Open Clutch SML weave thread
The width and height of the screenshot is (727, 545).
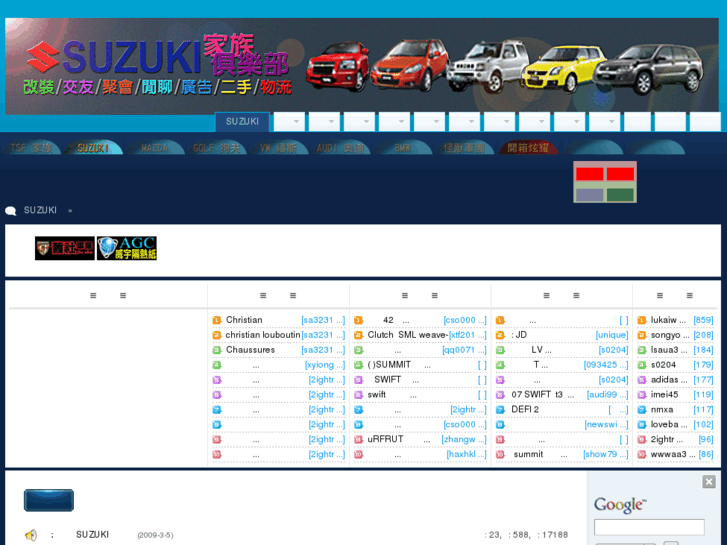coord(408,334)
